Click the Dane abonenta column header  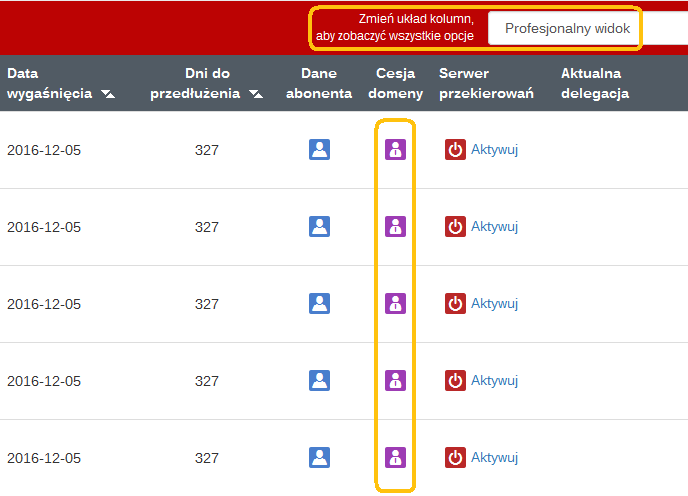319,84
